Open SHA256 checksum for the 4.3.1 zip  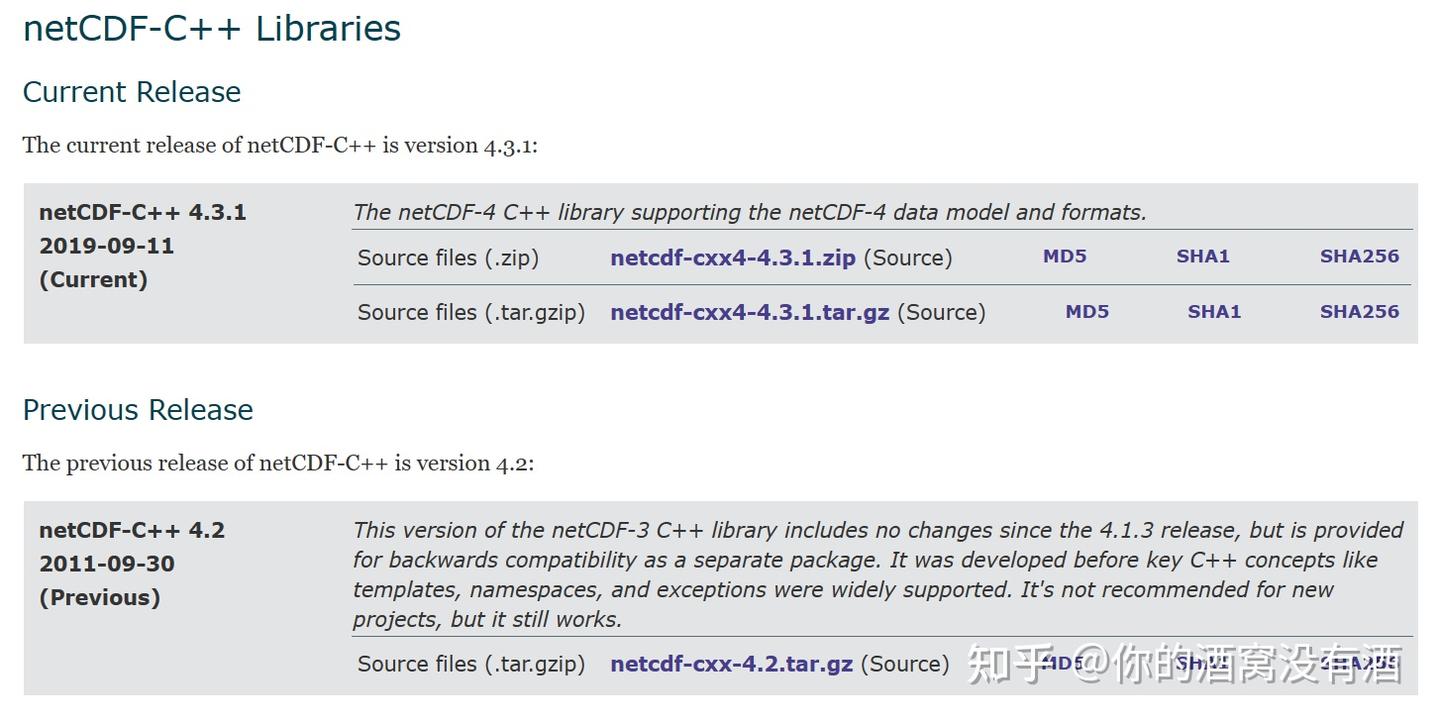coord(1358,256)
